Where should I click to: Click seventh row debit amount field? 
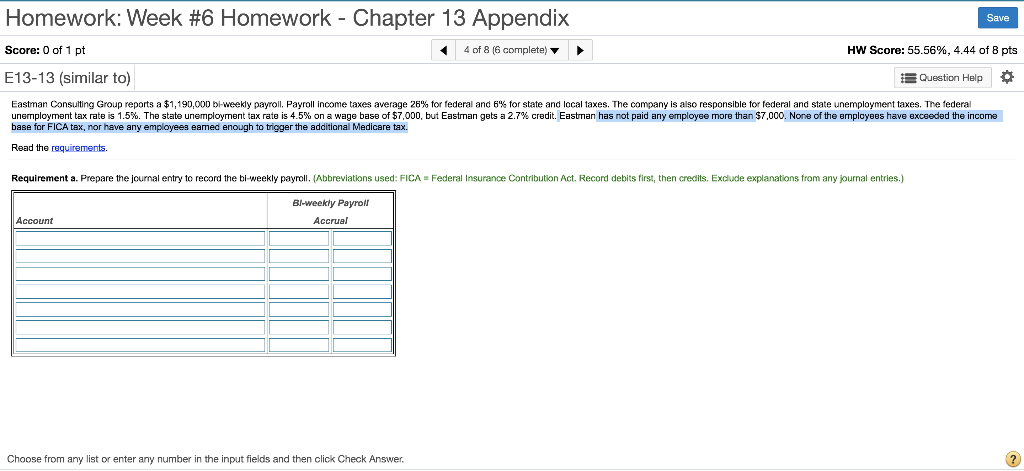299,344
